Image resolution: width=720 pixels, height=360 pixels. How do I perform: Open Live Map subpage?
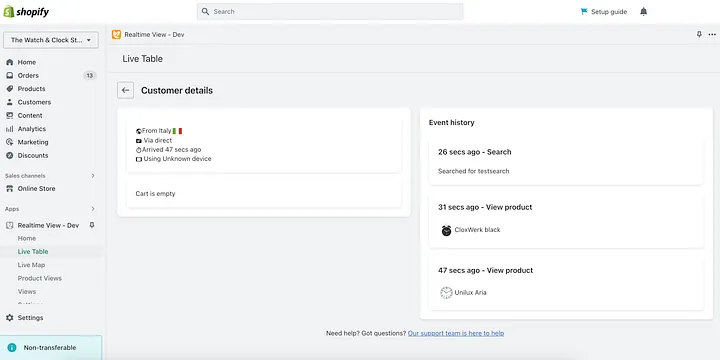(x=31, y=264)
